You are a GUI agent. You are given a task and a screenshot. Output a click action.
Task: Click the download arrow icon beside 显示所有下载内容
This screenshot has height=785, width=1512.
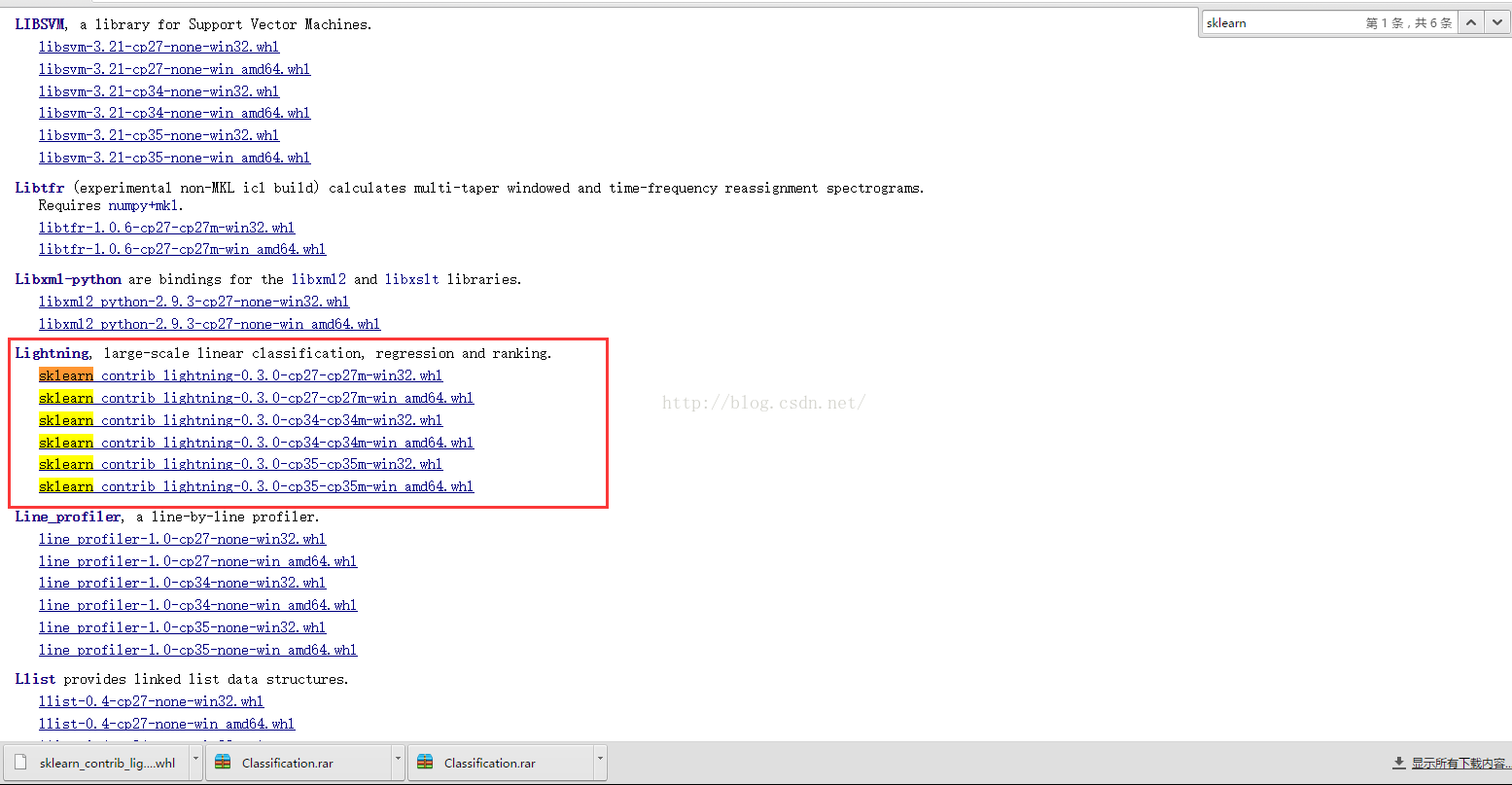click(1399, 764)
